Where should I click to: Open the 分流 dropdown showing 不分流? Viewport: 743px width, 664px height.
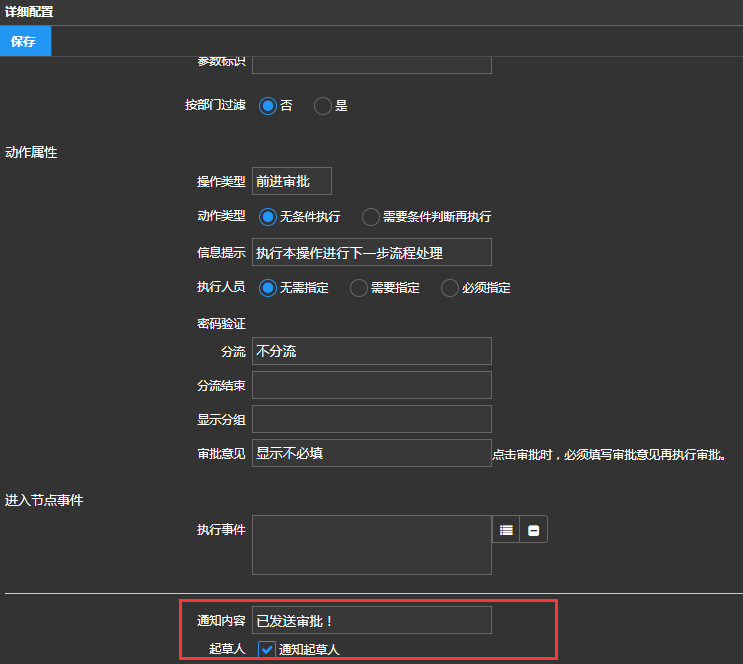pyautogui.click(x=371, y=351)
